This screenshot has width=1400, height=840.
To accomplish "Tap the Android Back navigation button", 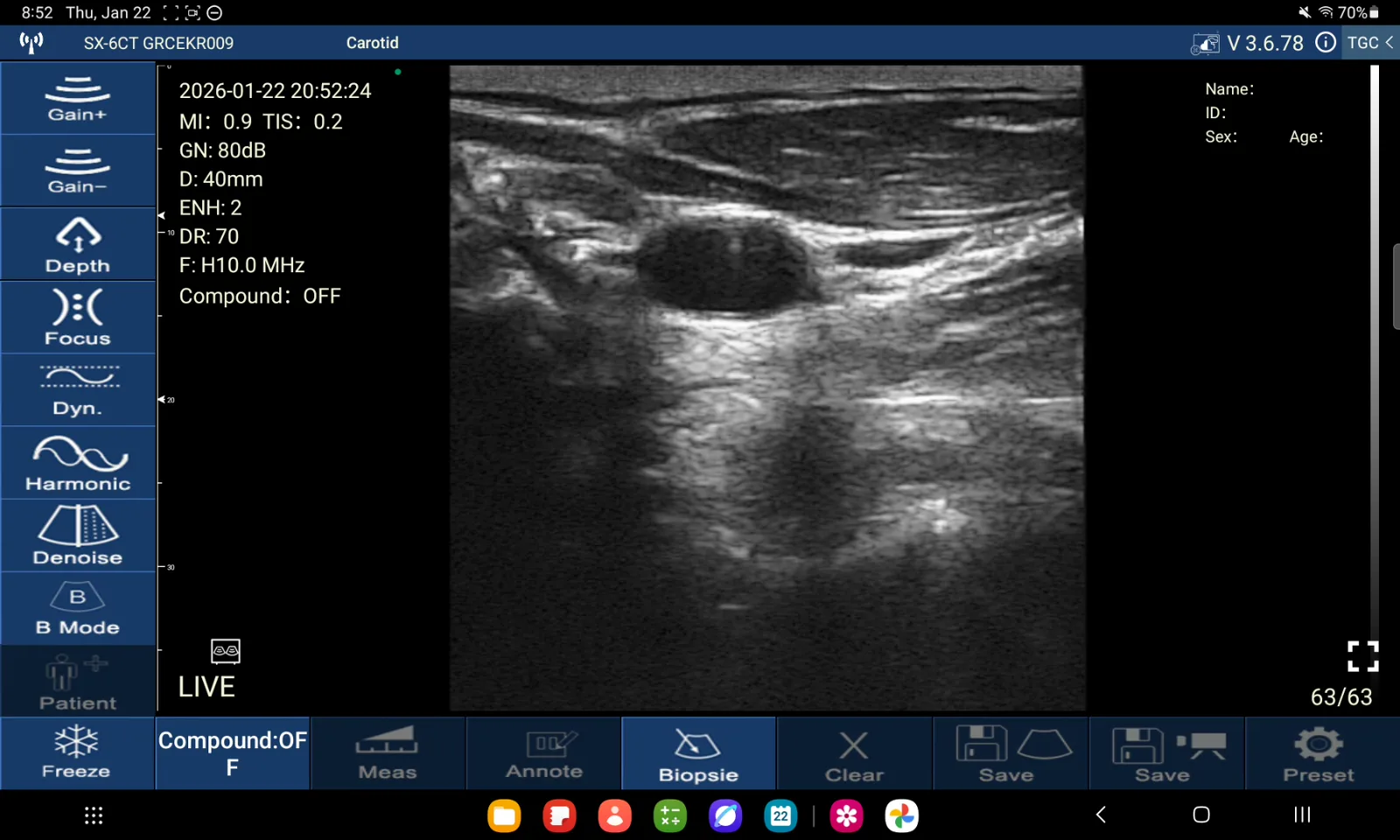I will tap(1101, 815).
